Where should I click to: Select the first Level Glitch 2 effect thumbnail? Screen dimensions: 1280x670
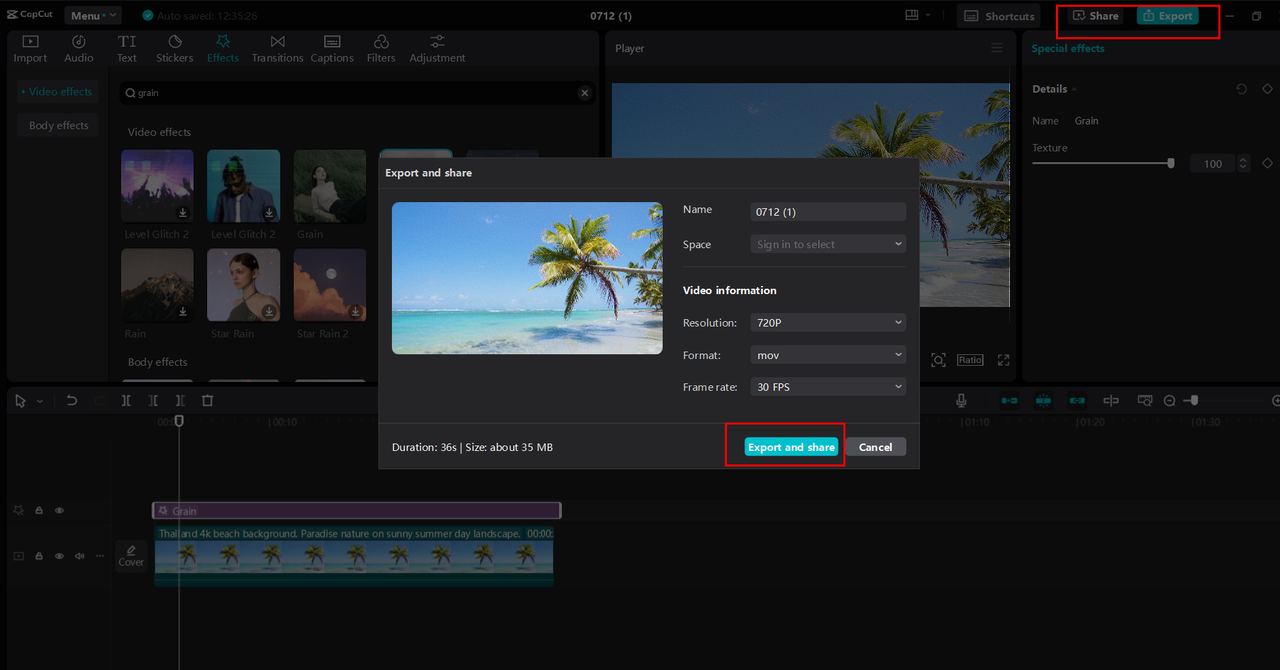(157, 186)
